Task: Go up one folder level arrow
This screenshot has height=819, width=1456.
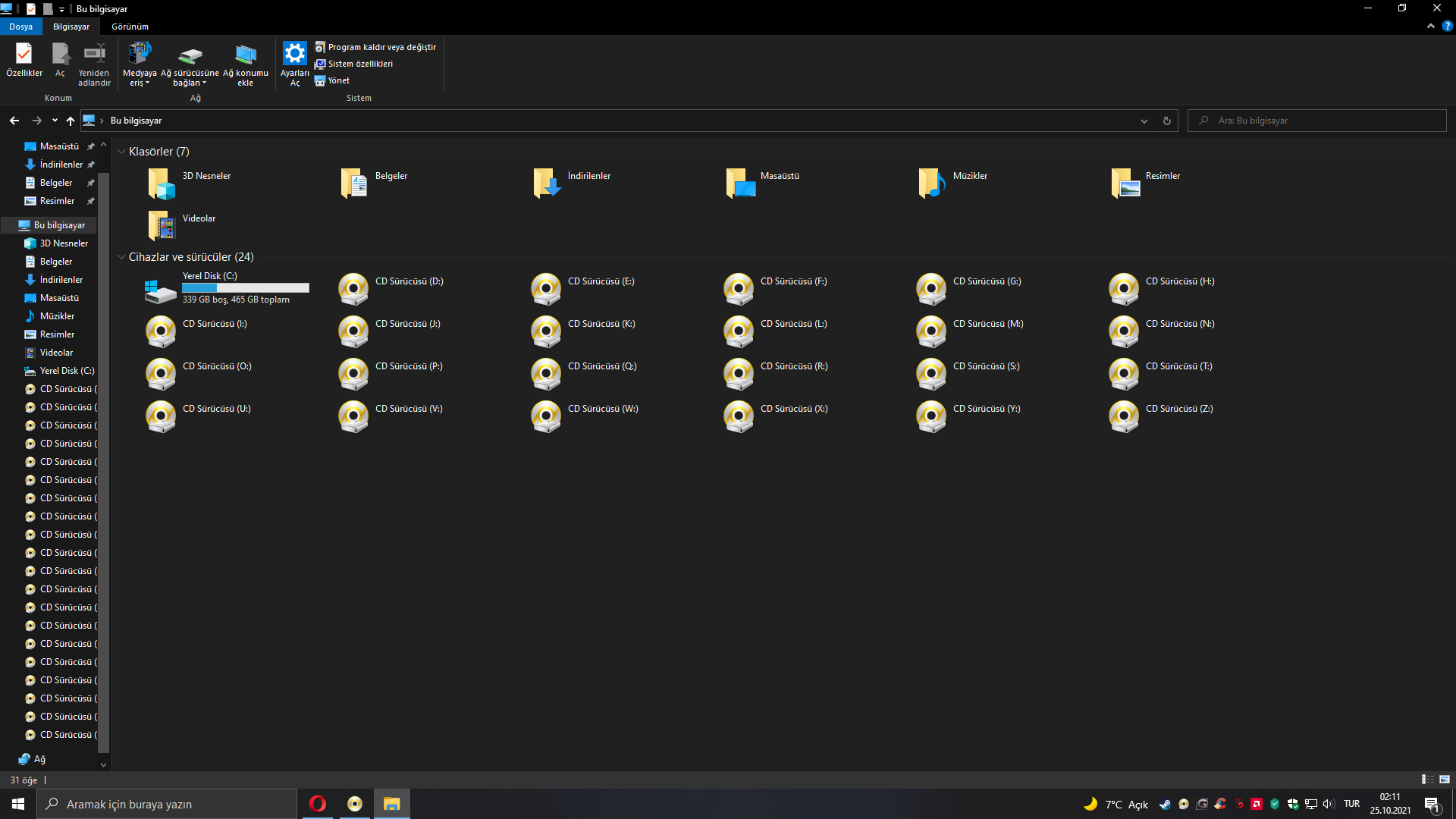Action: (71, 121)
